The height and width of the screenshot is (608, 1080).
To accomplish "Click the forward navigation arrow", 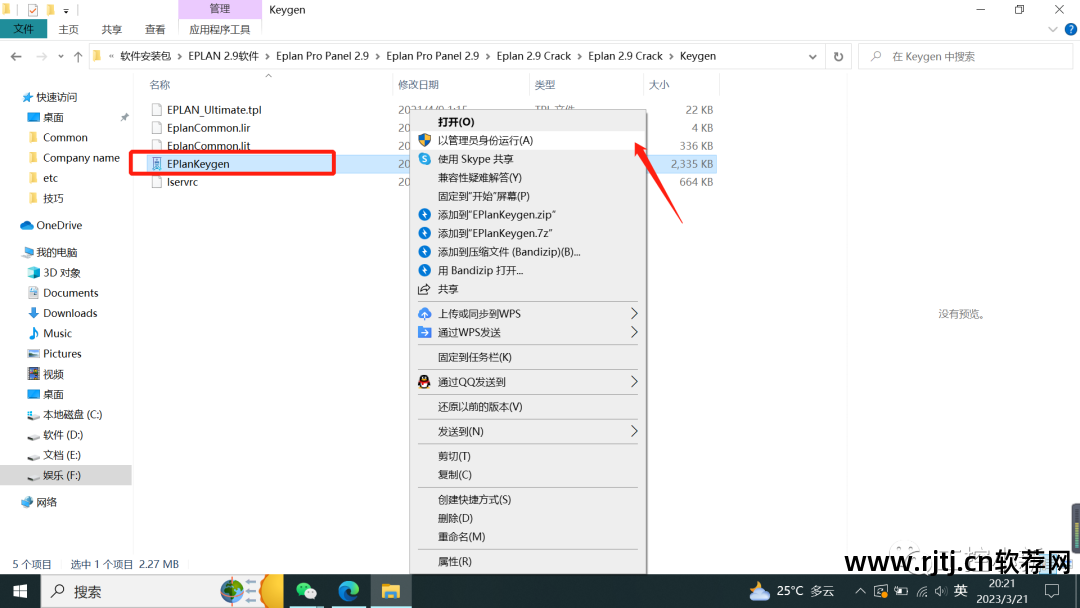I will (41, 56).
